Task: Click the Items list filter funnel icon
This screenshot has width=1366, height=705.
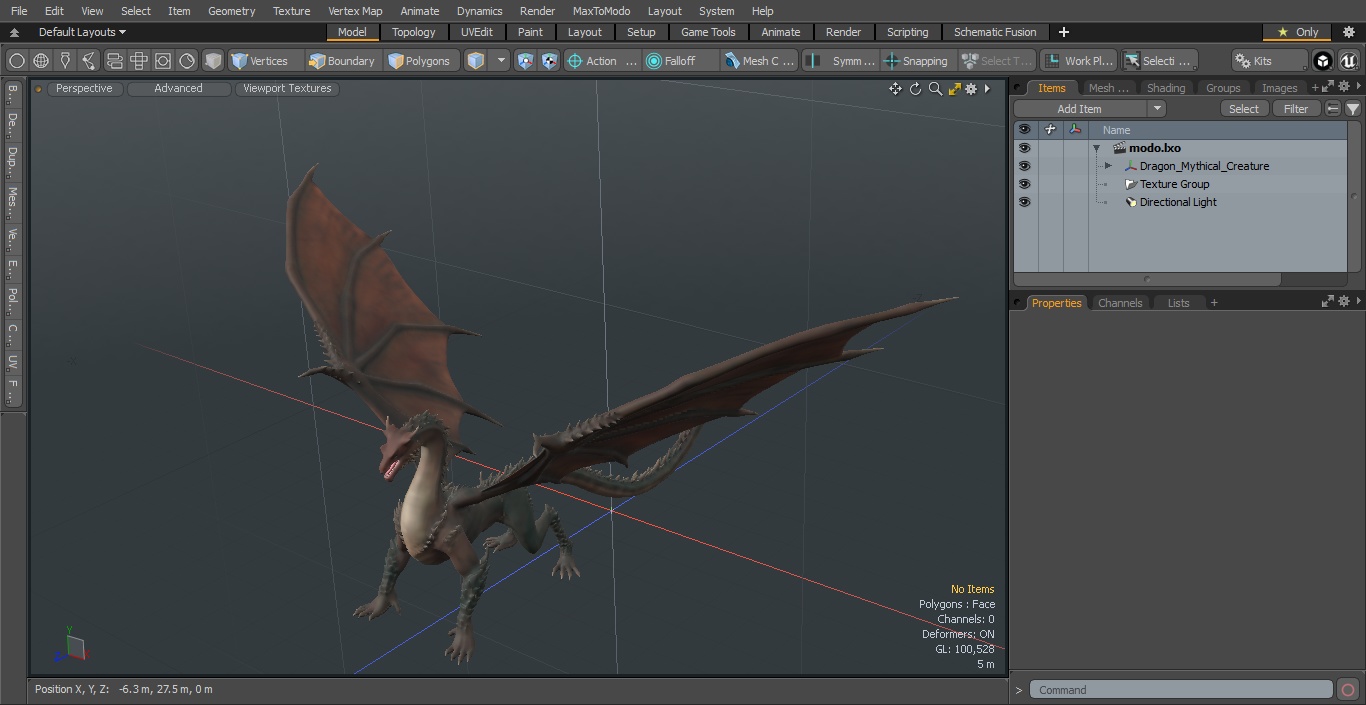Action: (1352, 109)
